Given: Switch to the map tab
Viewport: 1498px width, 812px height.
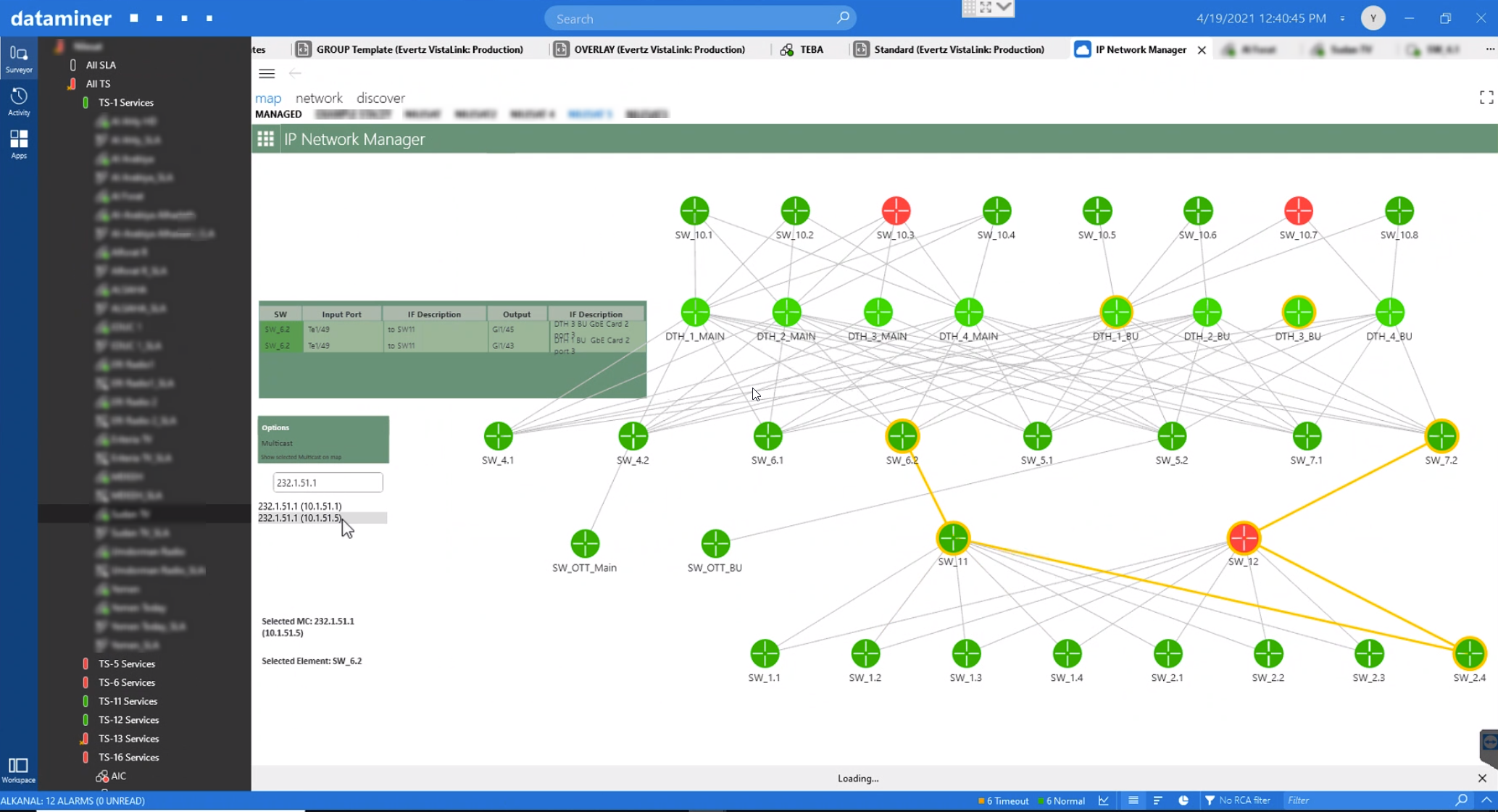Looking at the screenshot, I should click(x=268, y=98).
